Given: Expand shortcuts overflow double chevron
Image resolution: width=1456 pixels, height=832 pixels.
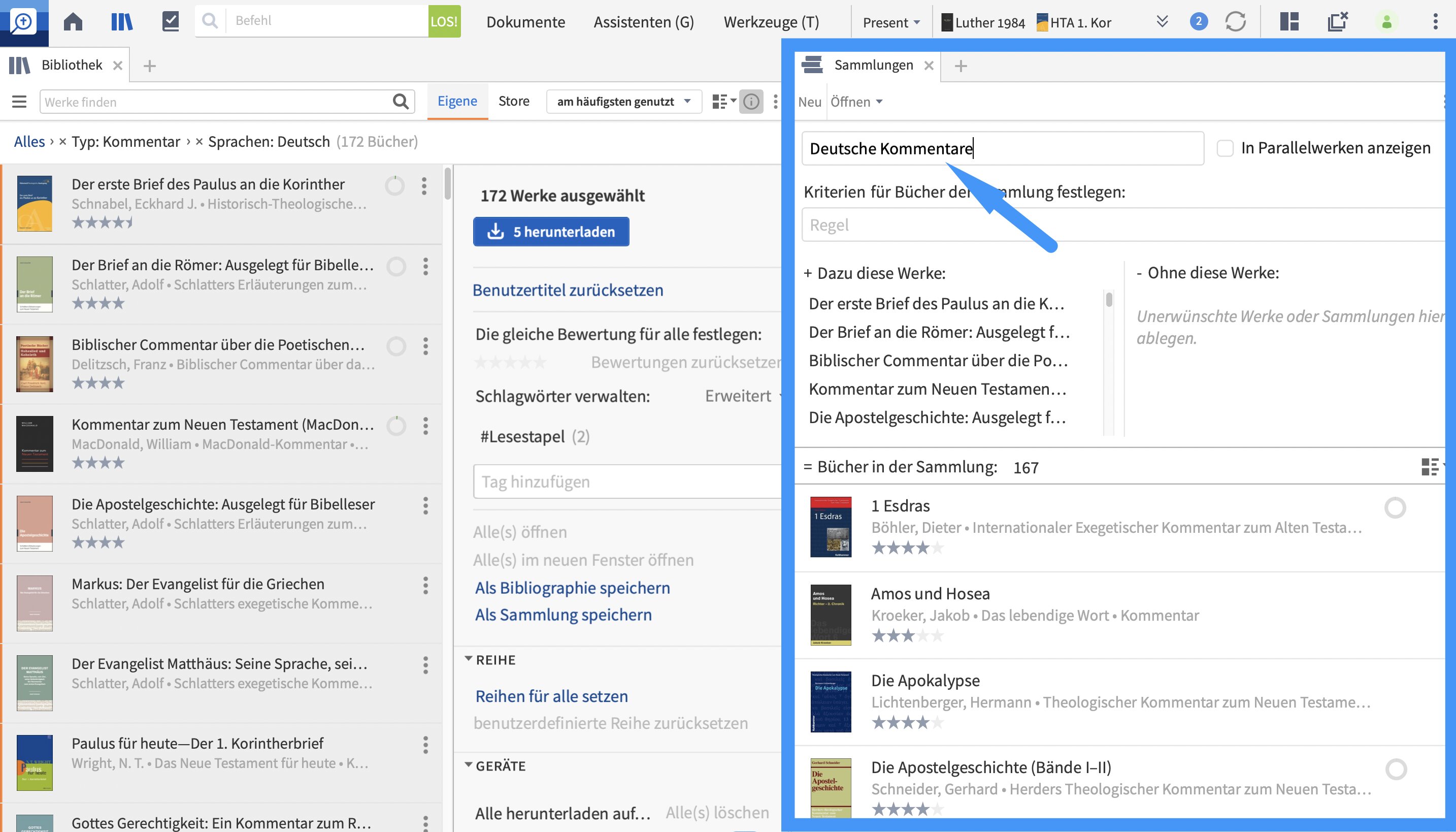Looking at the screenshot, I should coord(1162,22).
